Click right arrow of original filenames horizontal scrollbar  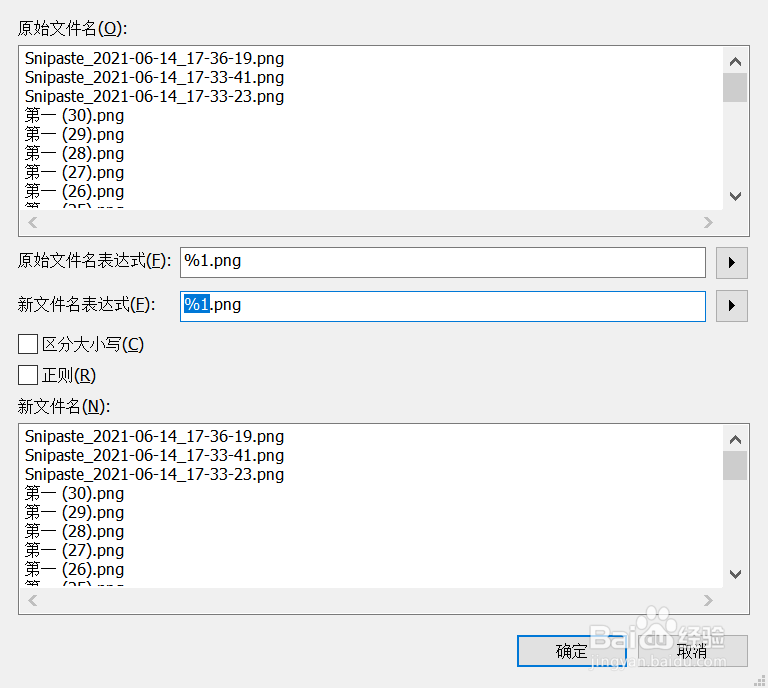point(708,222)
